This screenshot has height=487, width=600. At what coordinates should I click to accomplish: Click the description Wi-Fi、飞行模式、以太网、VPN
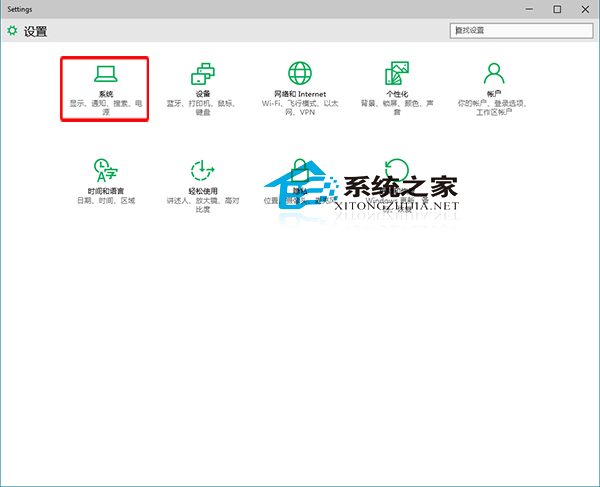coord(300,108)
